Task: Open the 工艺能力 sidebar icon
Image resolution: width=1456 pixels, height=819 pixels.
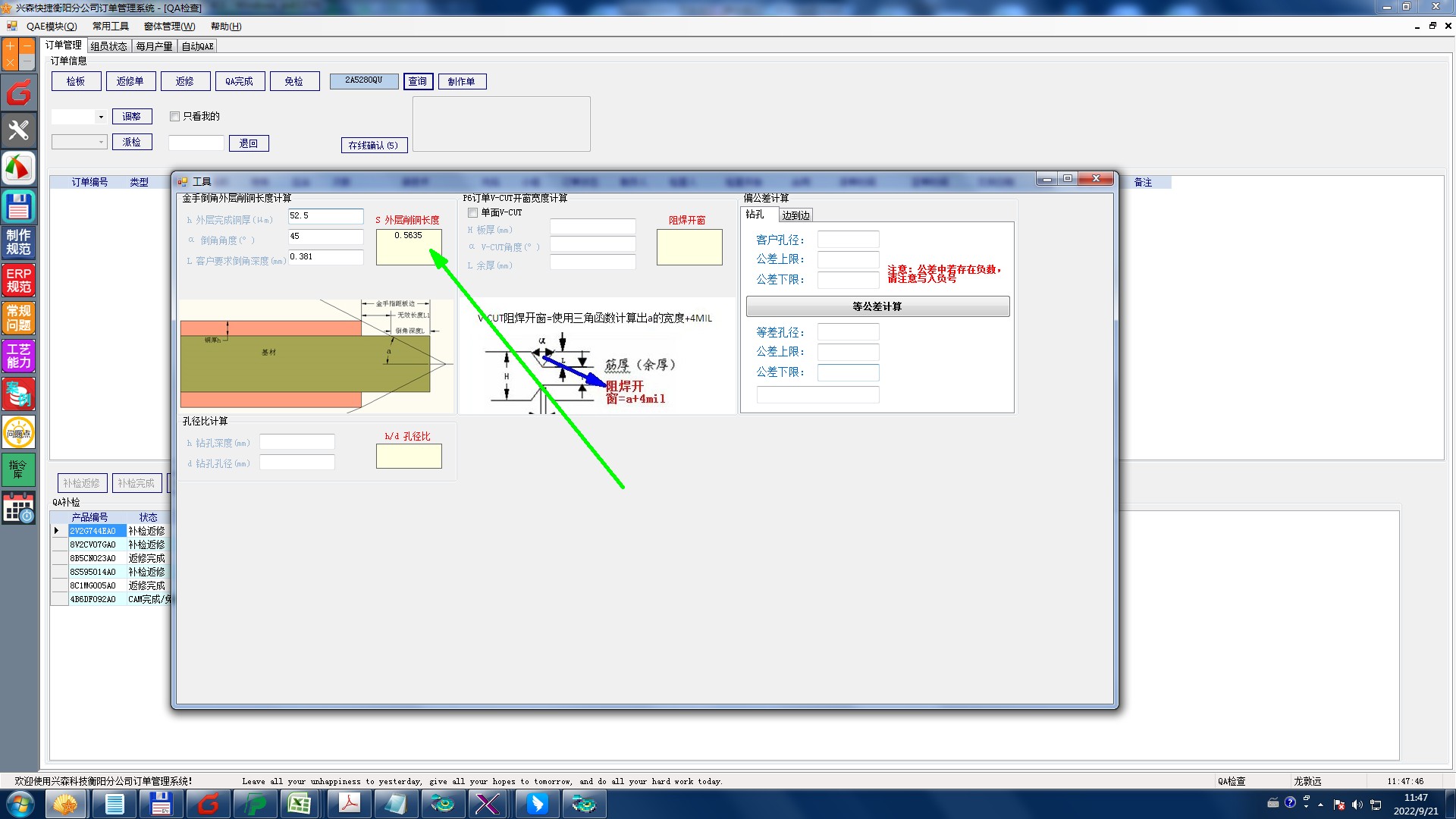Action: coord(19,356)
